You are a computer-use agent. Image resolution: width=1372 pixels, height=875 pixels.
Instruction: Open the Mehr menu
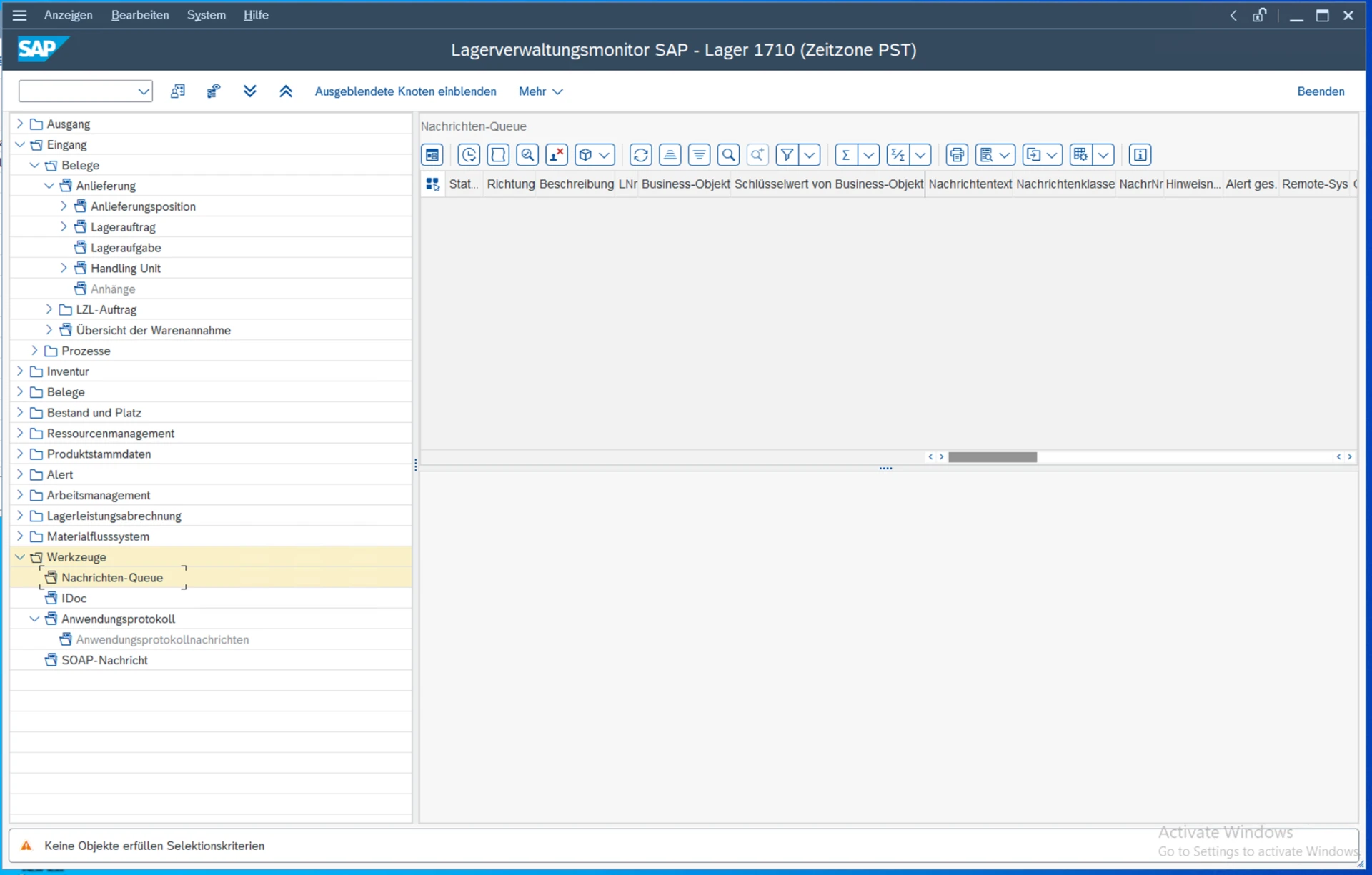pos(540,91)
